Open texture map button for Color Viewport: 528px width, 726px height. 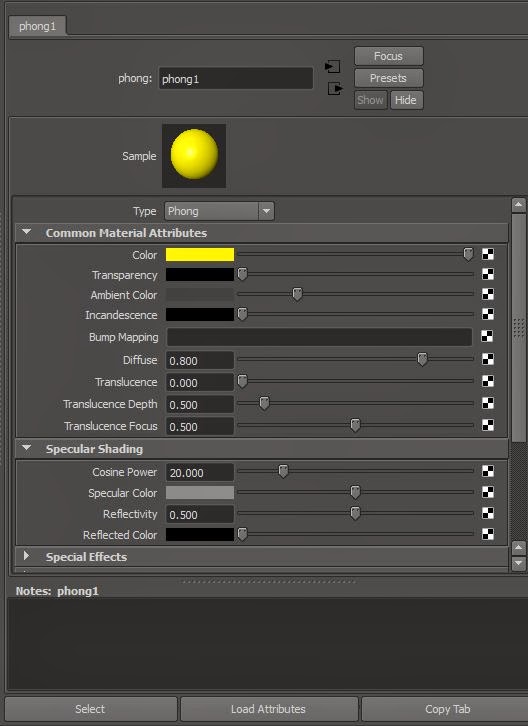(x=488, y=254)
